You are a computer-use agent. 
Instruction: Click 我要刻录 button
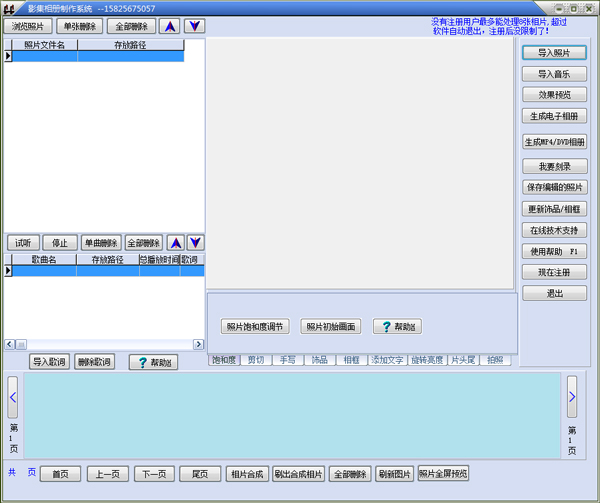(554, 166)
